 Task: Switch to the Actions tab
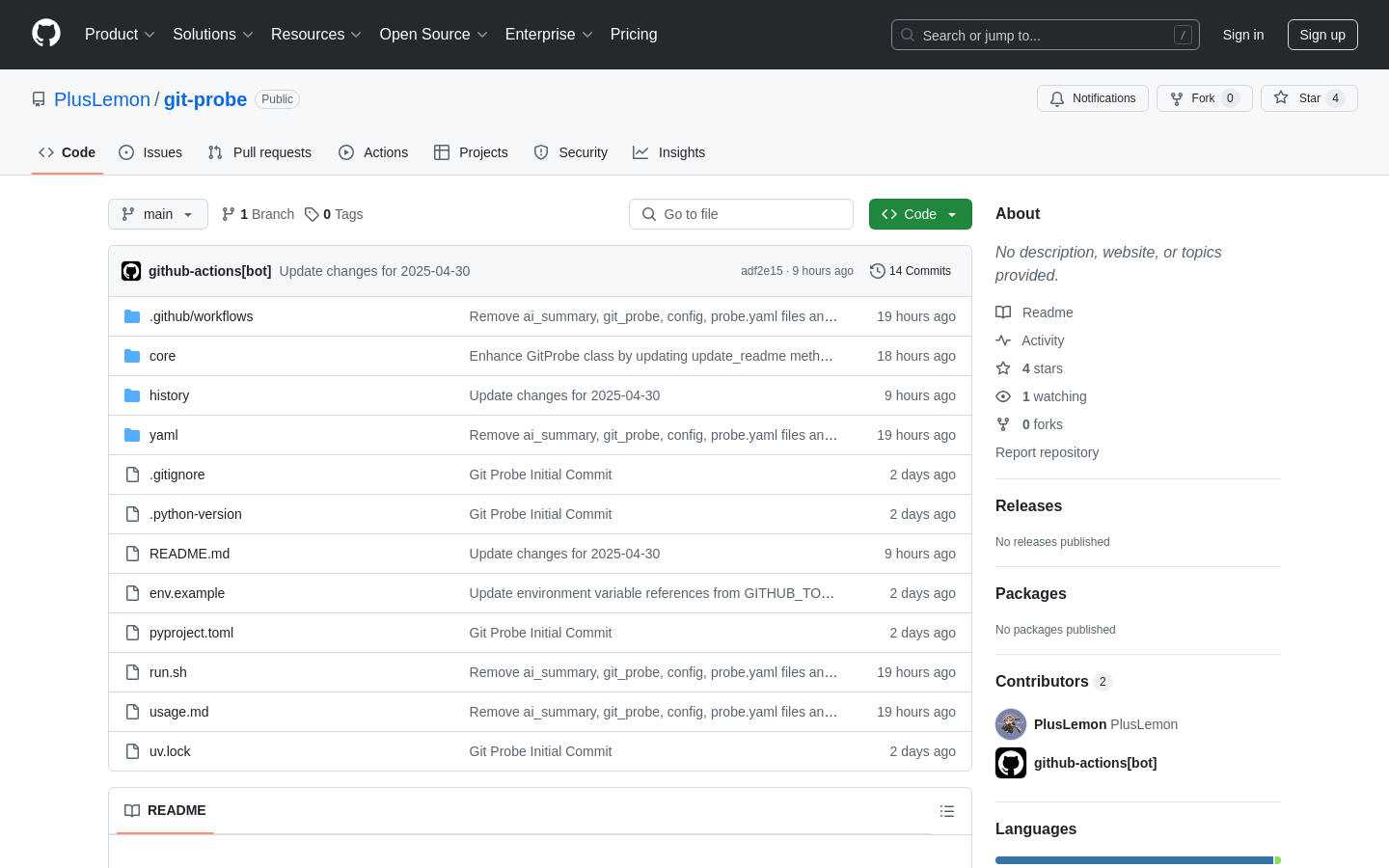click(x=373, y=152)
